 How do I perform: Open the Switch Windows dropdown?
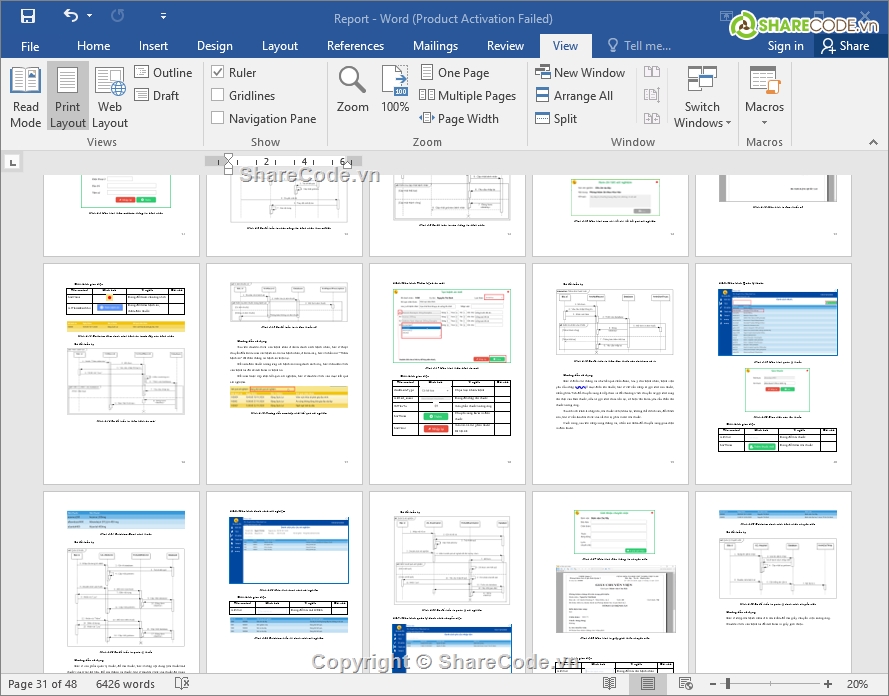pyautogui.click(x=702, y=96)
